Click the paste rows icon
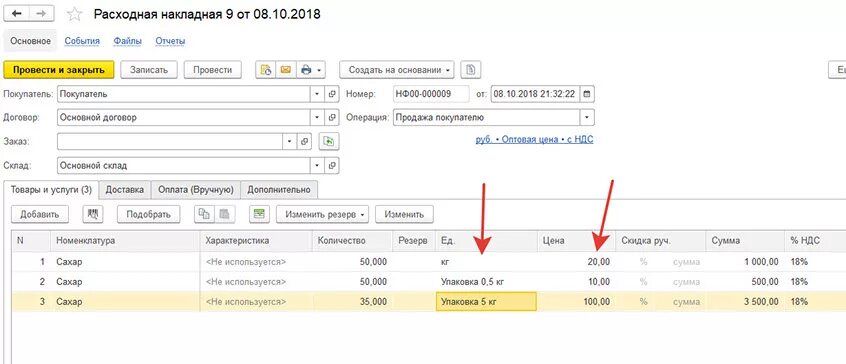The image size is (846, 364). click(225, 214)
